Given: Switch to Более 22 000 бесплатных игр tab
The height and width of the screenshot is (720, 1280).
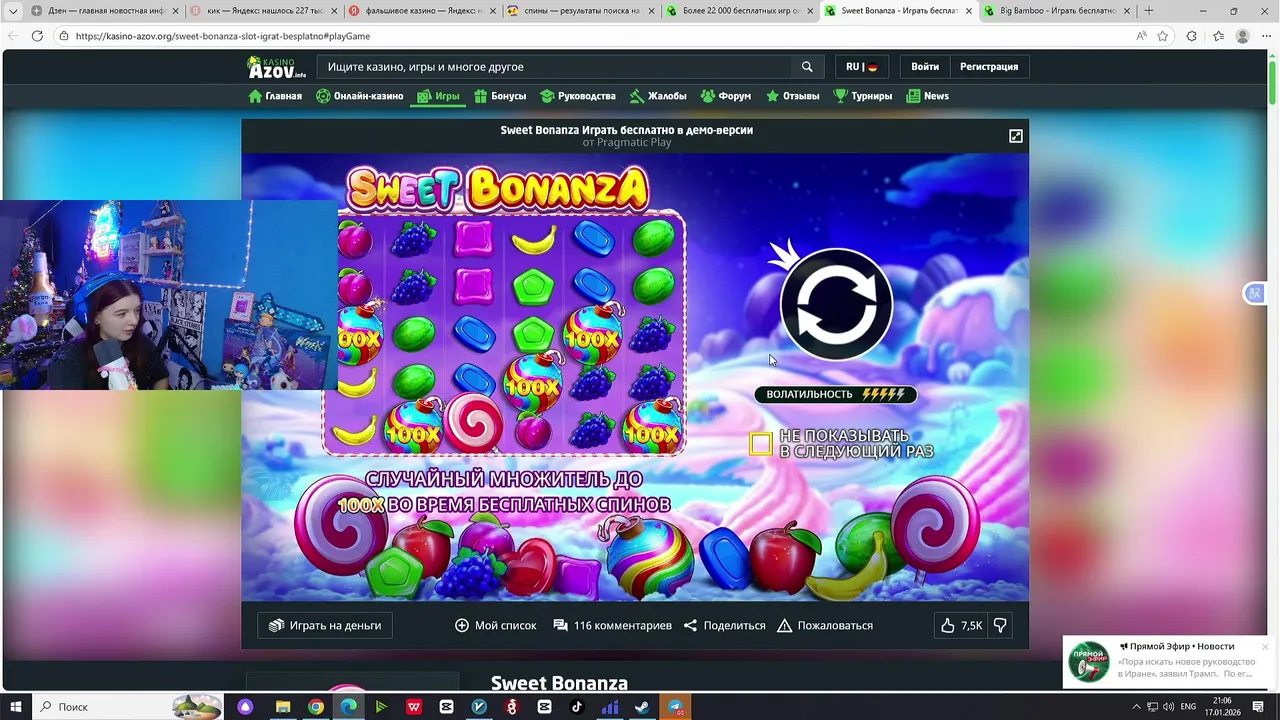Looking at the screenshot, I should coord(741,11).
